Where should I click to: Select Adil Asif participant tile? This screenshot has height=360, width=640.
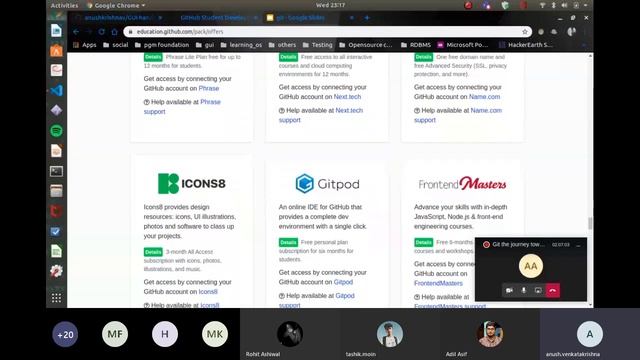tap(489, 334)
